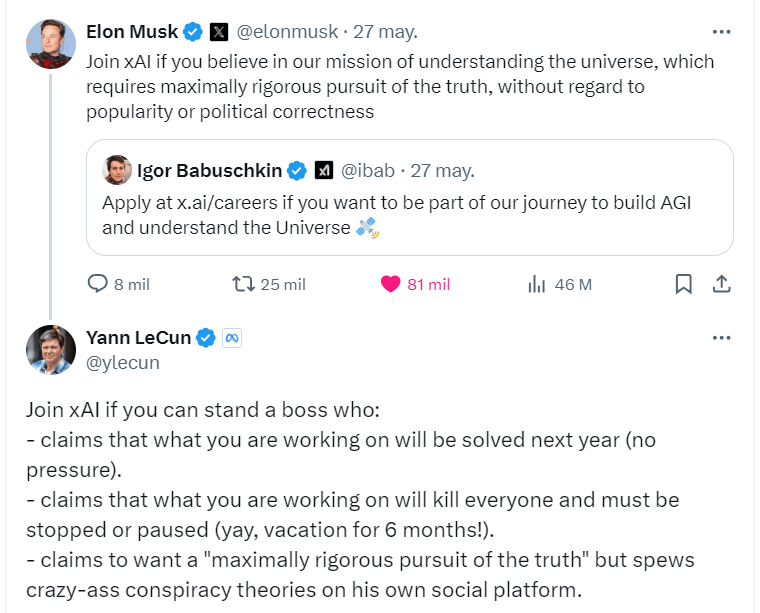760x613 pixels.
Task: Bookmark Elon Musk's tweet
Action: coord(684,284)
